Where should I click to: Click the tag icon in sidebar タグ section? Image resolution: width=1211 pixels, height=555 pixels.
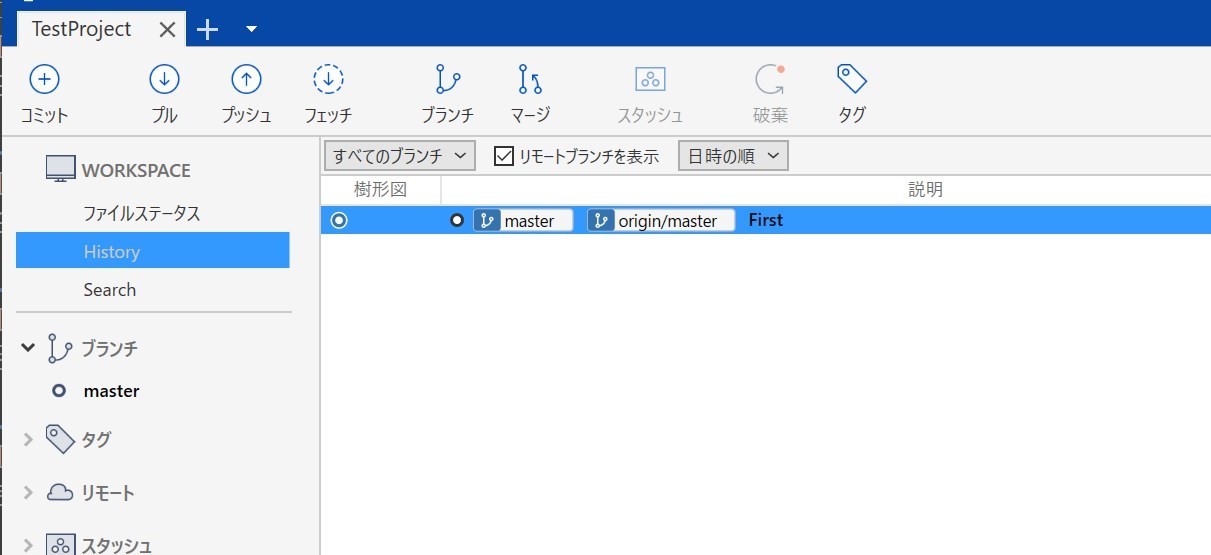point(60,438)
